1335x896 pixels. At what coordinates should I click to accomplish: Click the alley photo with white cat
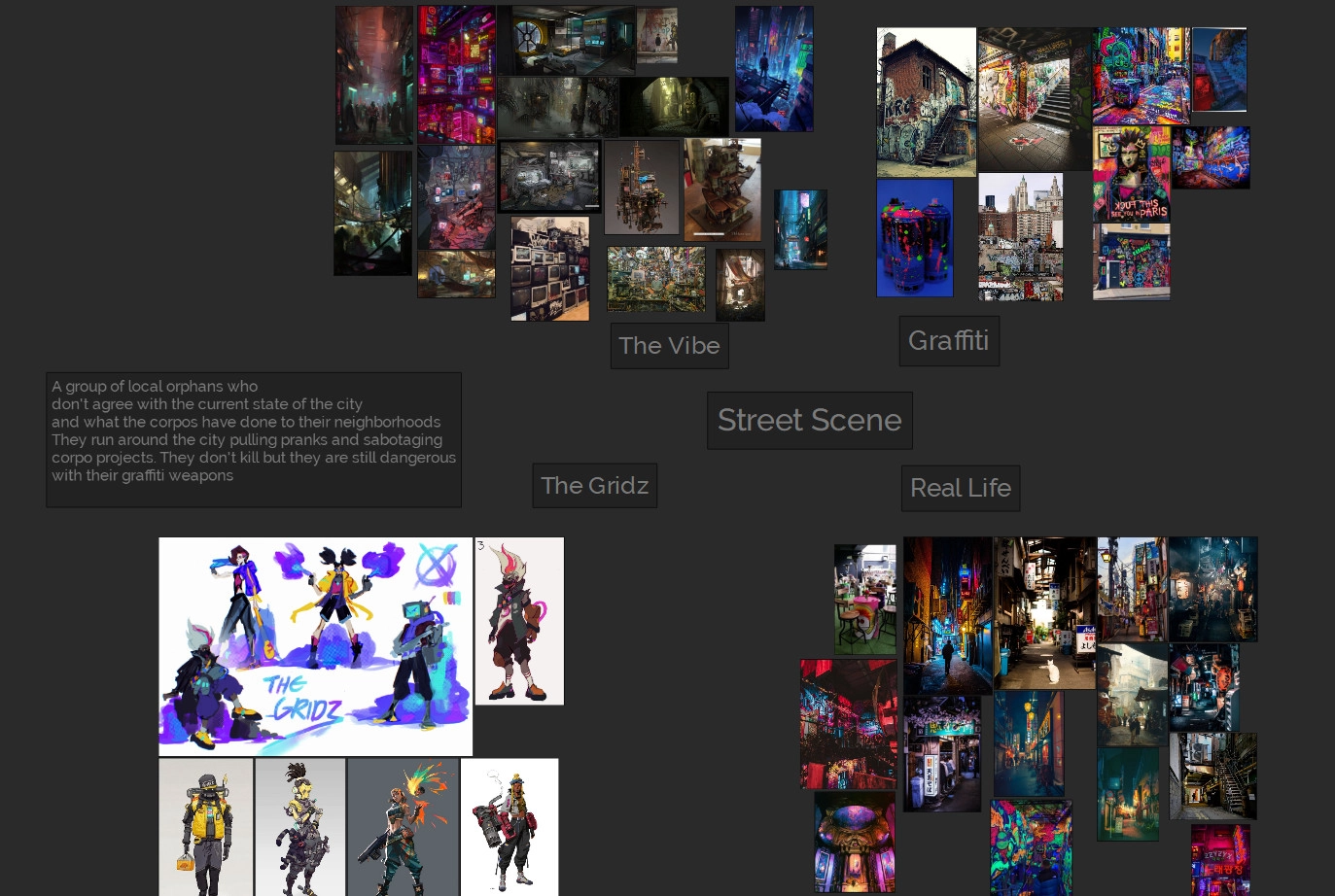tap(1044, 613)
